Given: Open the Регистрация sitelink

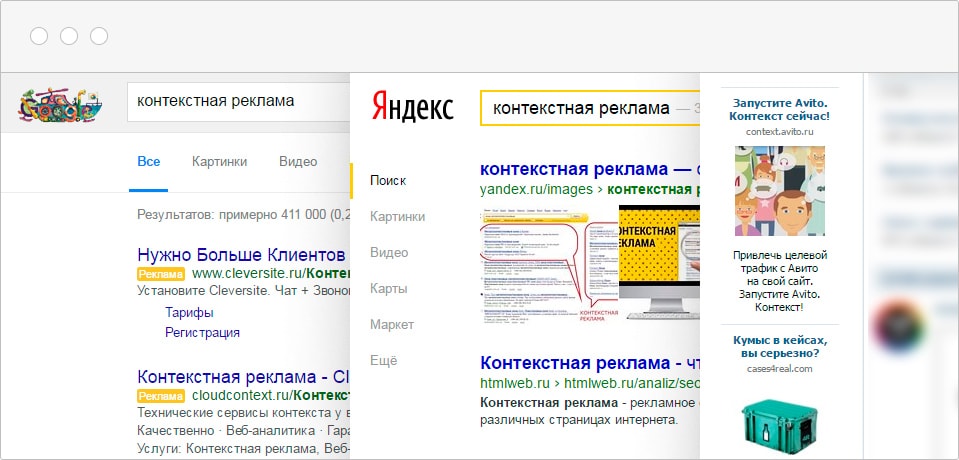Looking at the screenshot, I should [202, 333].
